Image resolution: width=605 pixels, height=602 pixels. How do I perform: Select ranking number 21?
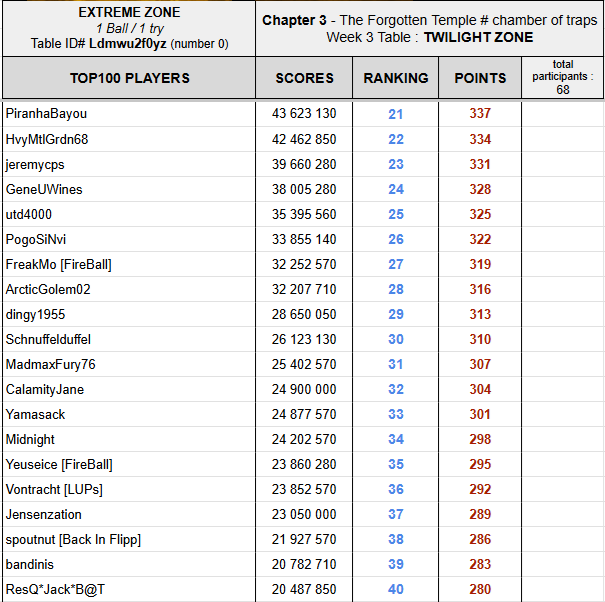pyautogui.click(x=395, y=114)
